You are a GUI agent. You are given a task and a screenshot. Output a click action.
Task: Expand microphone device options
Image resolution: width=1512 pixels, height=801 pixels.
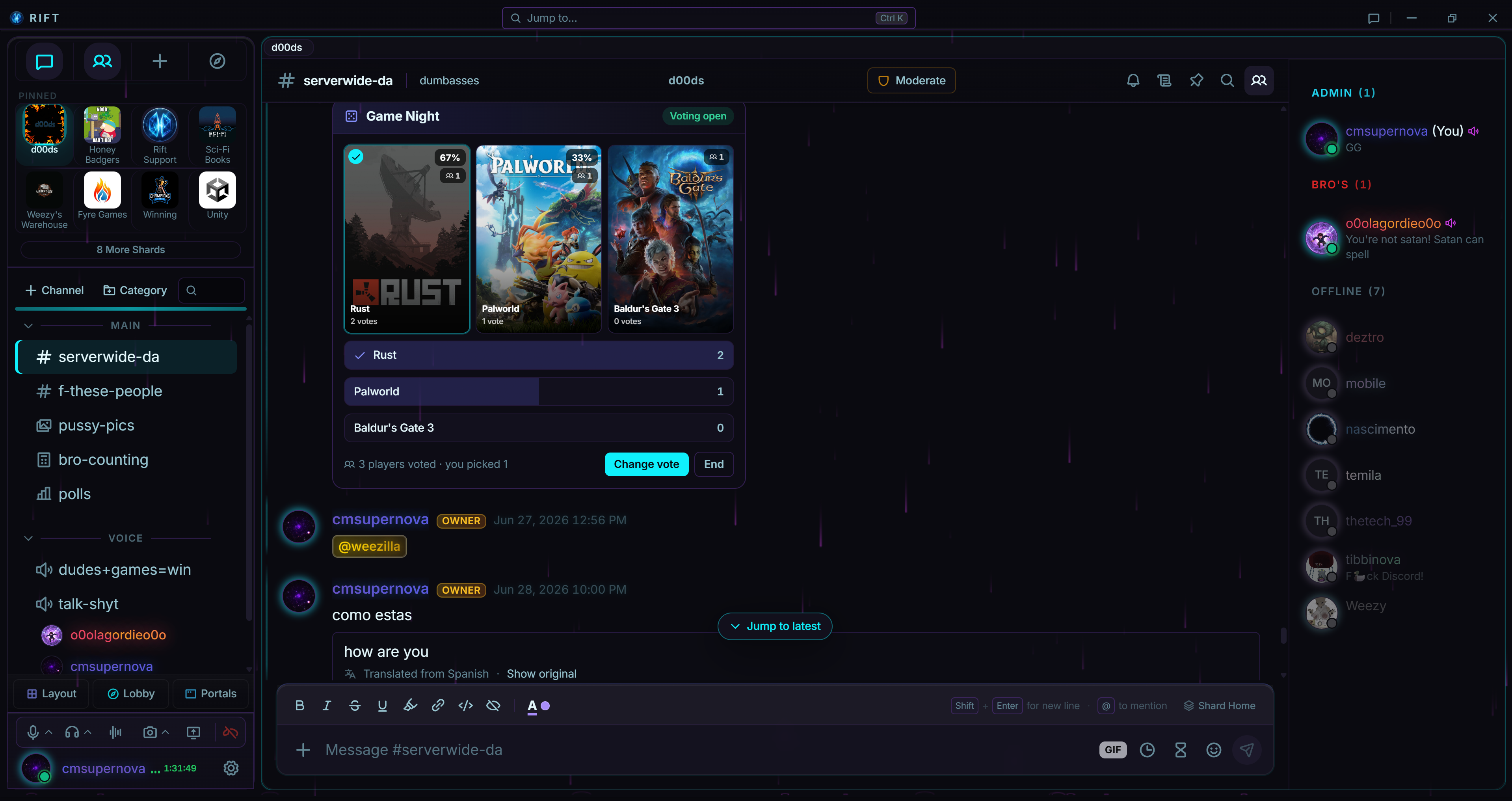pos(49,732)
